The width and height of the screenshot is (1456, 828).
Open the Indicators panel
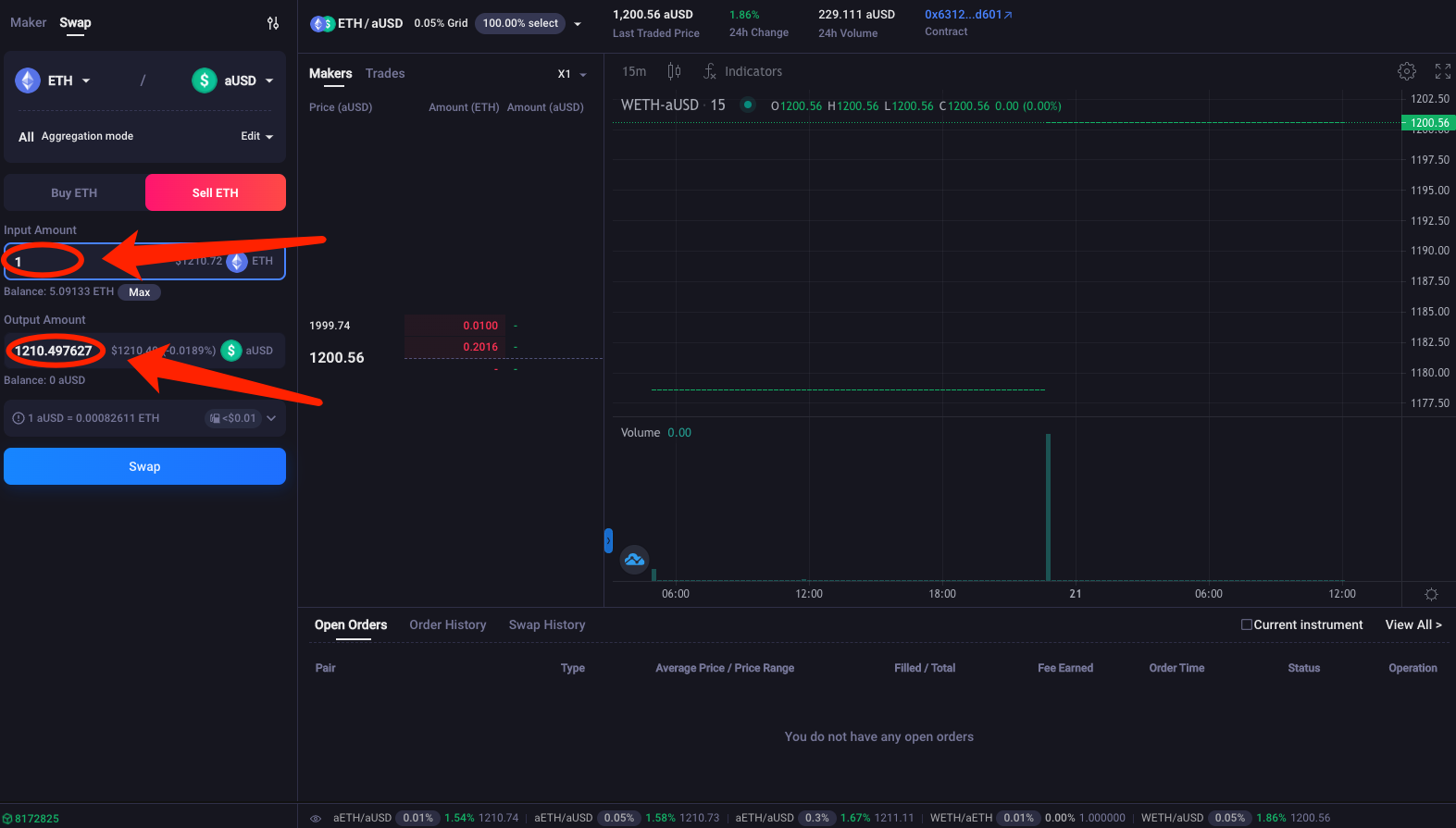(x=742, y=71)
